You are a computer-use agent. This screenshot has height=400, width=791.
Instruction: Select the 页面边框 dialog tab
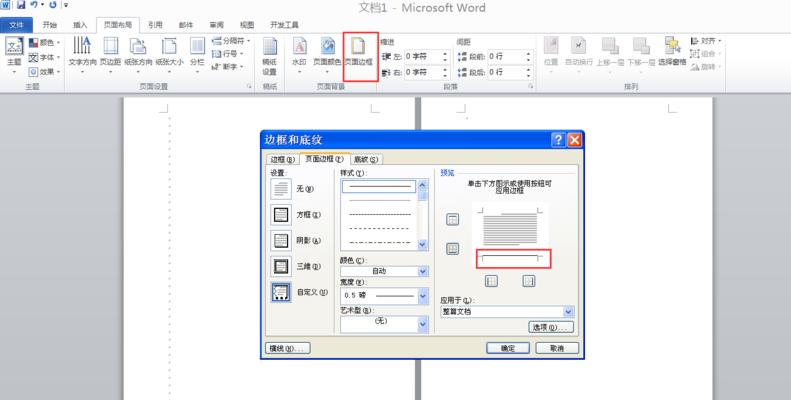point(324,158)
